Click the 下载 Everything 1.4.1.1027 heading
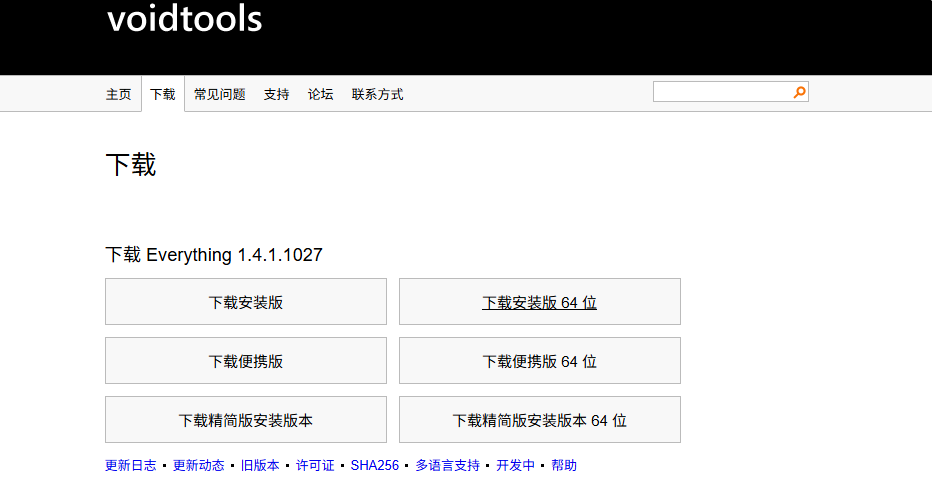 pos(214,255)
